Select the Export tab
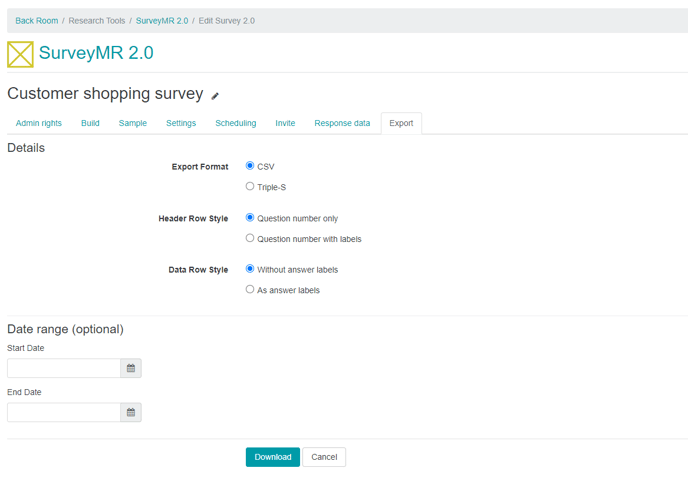 point(401,123)
